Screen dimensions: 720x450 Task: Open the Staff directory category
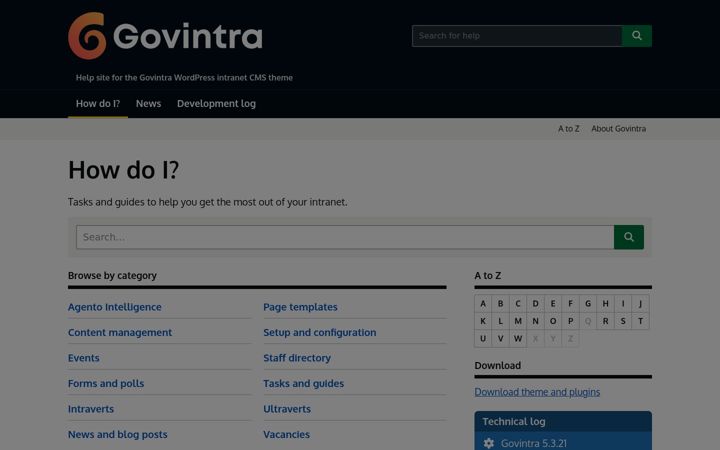coord(297,358)
